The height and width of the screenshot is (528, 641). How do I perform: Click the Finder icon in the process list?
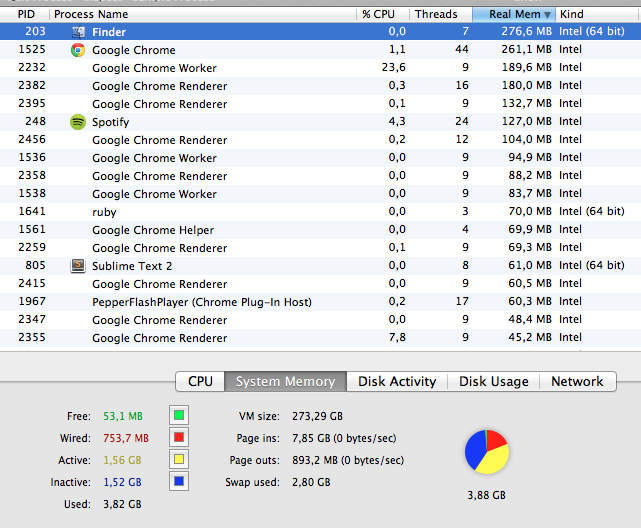click(x=78, y=31)
